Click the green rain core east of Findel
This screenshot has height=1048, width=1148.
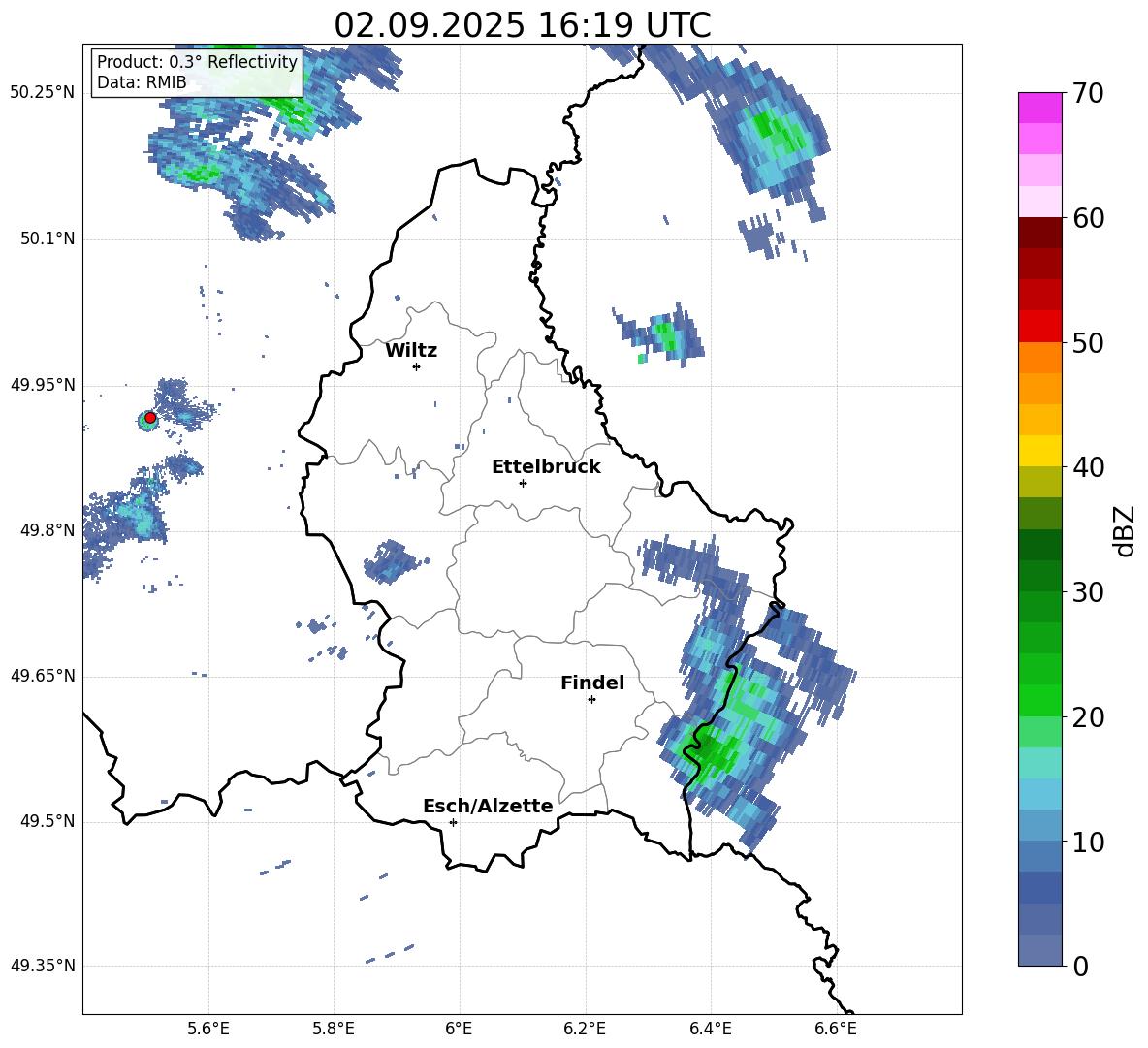pos(709,751)
